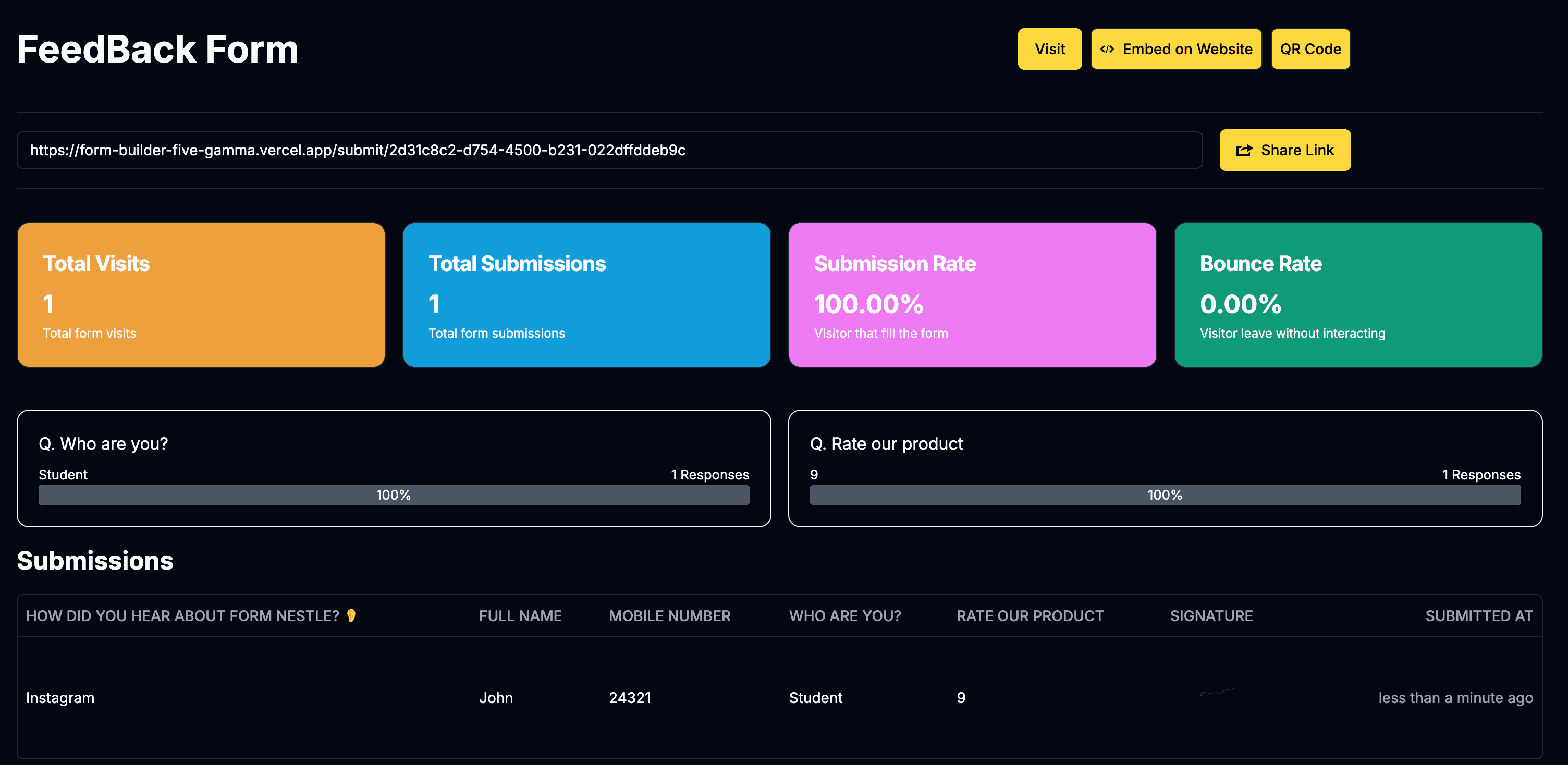Click the Submission Rate card
This screenshot has height=765, width=1568.
[x=972, y=294]
